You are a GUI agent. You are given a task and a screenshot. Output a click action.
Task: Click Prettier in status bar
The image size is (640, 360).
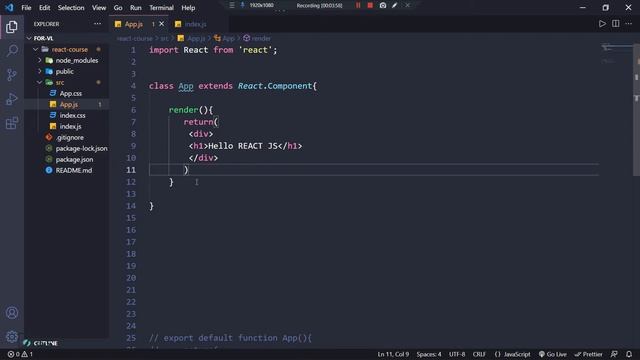(x=589, y=354)
